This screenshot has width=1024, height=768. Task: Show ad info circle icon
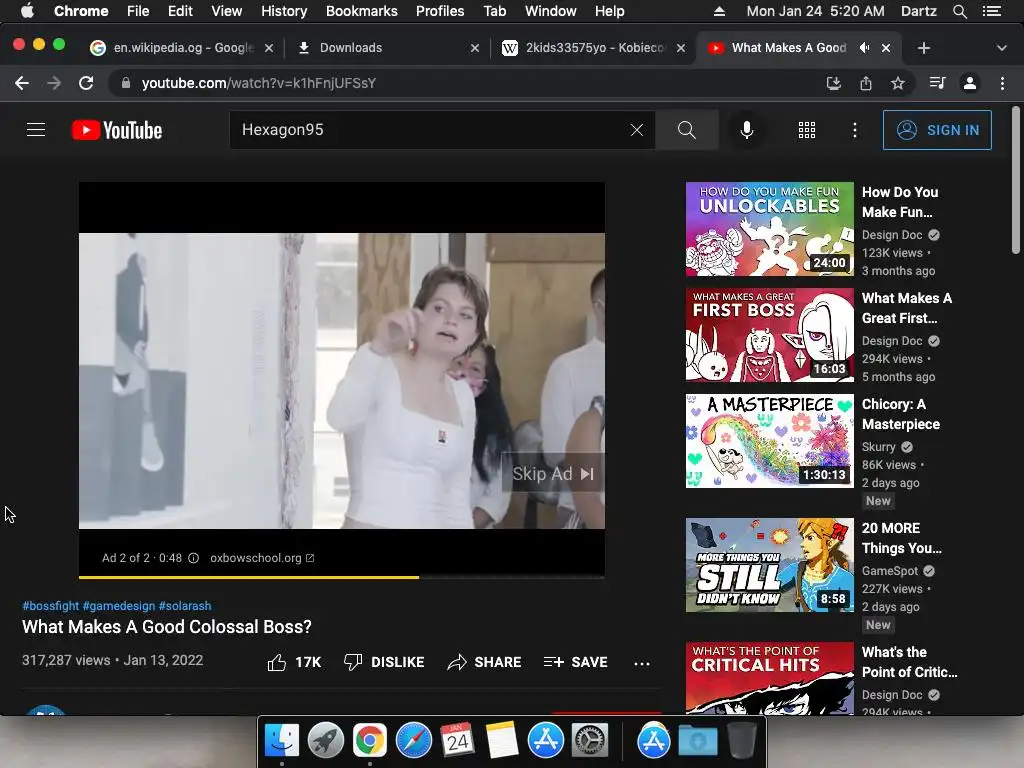coord(194,558)
